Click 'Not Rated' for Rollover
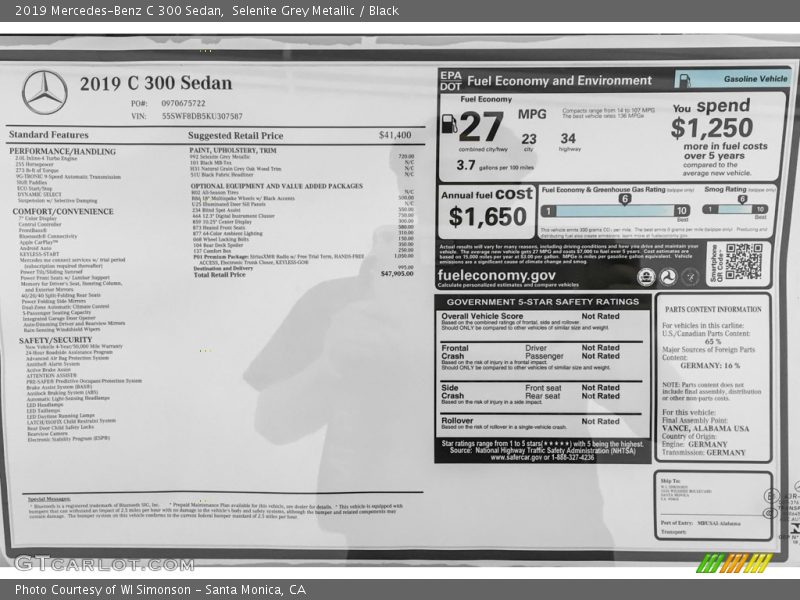 (x=601, y=421)
